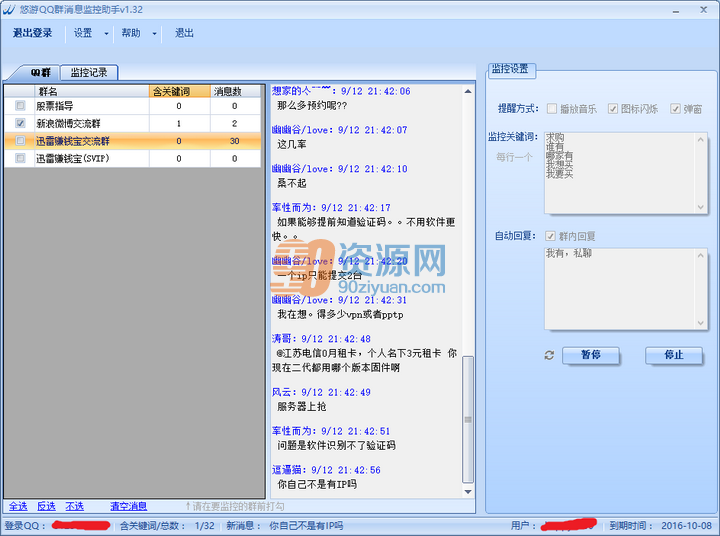Toggle the 弹窗 reminder checkbox
720x536 pixels.
(x=675, y=108)
